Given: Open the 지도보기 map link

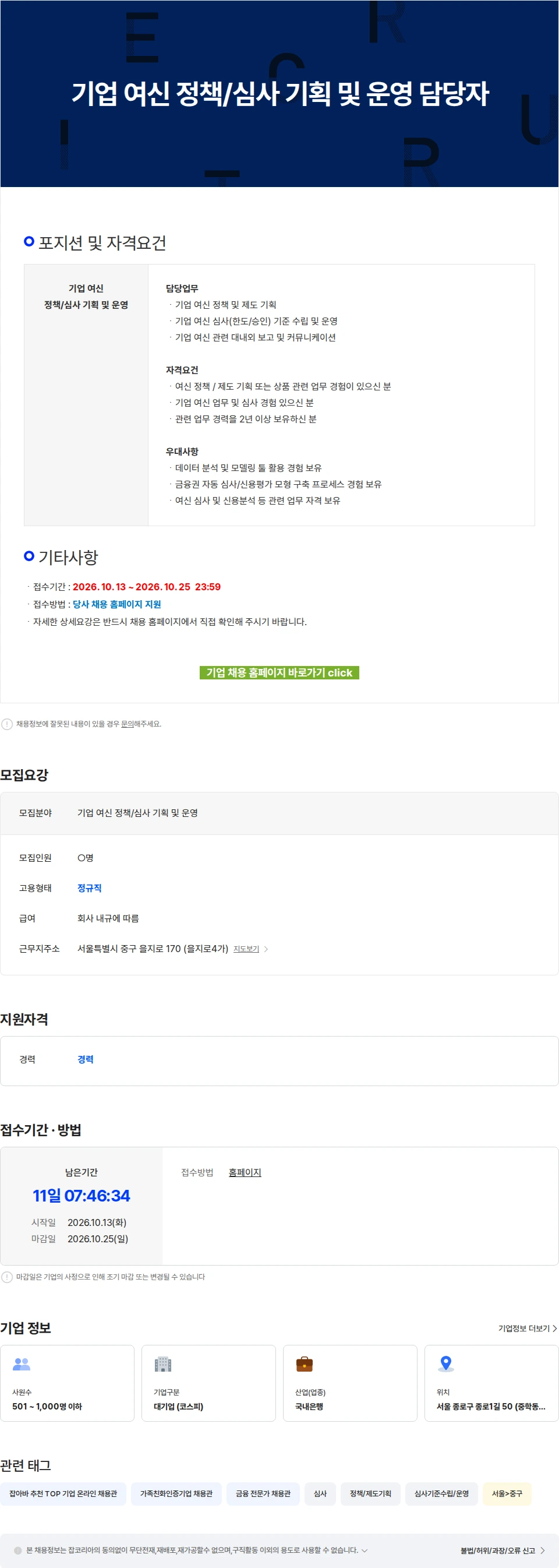Looking at the screenshot, I should tap(246, 949).
